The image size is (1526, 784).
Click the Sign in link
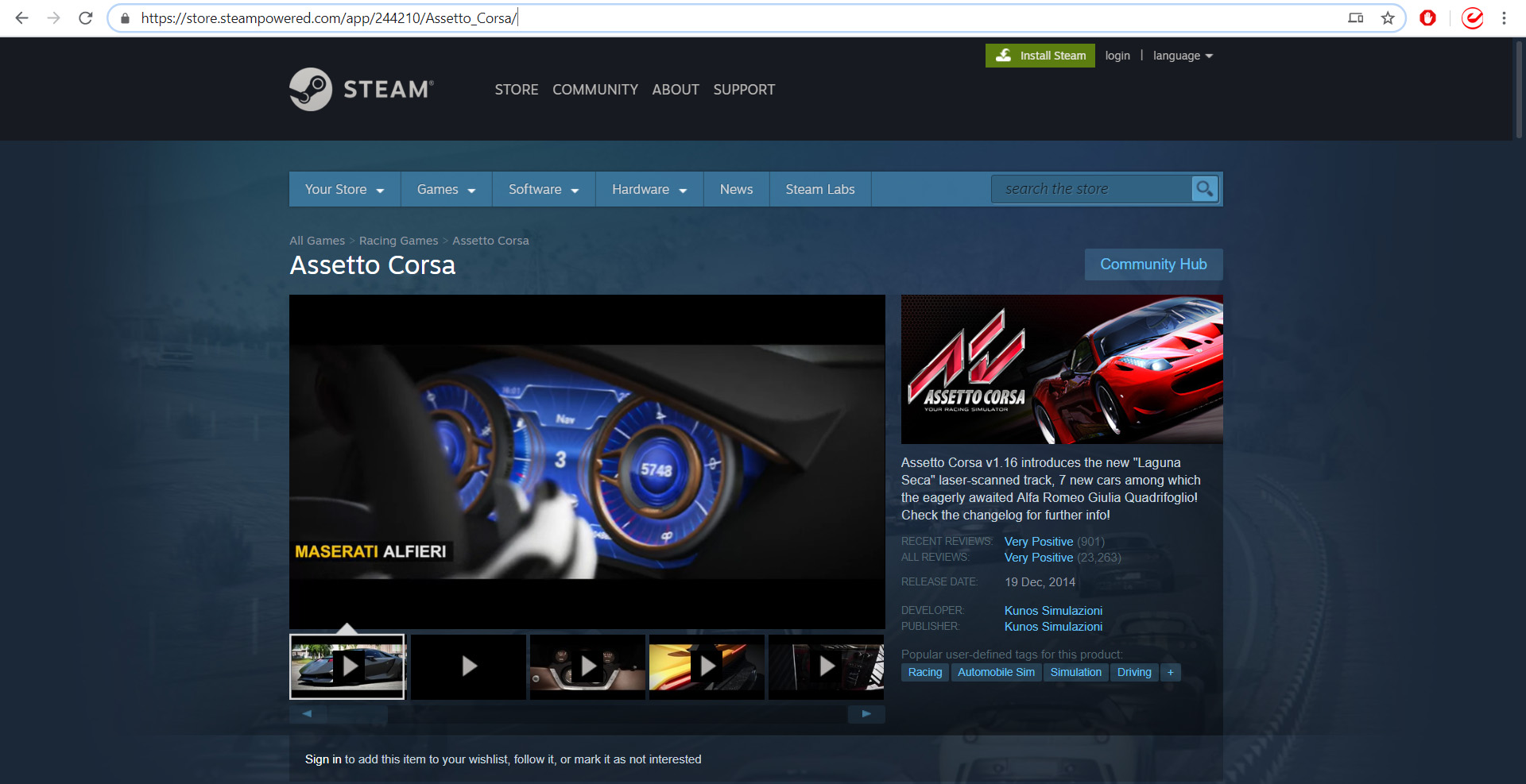tap(323, 759)
